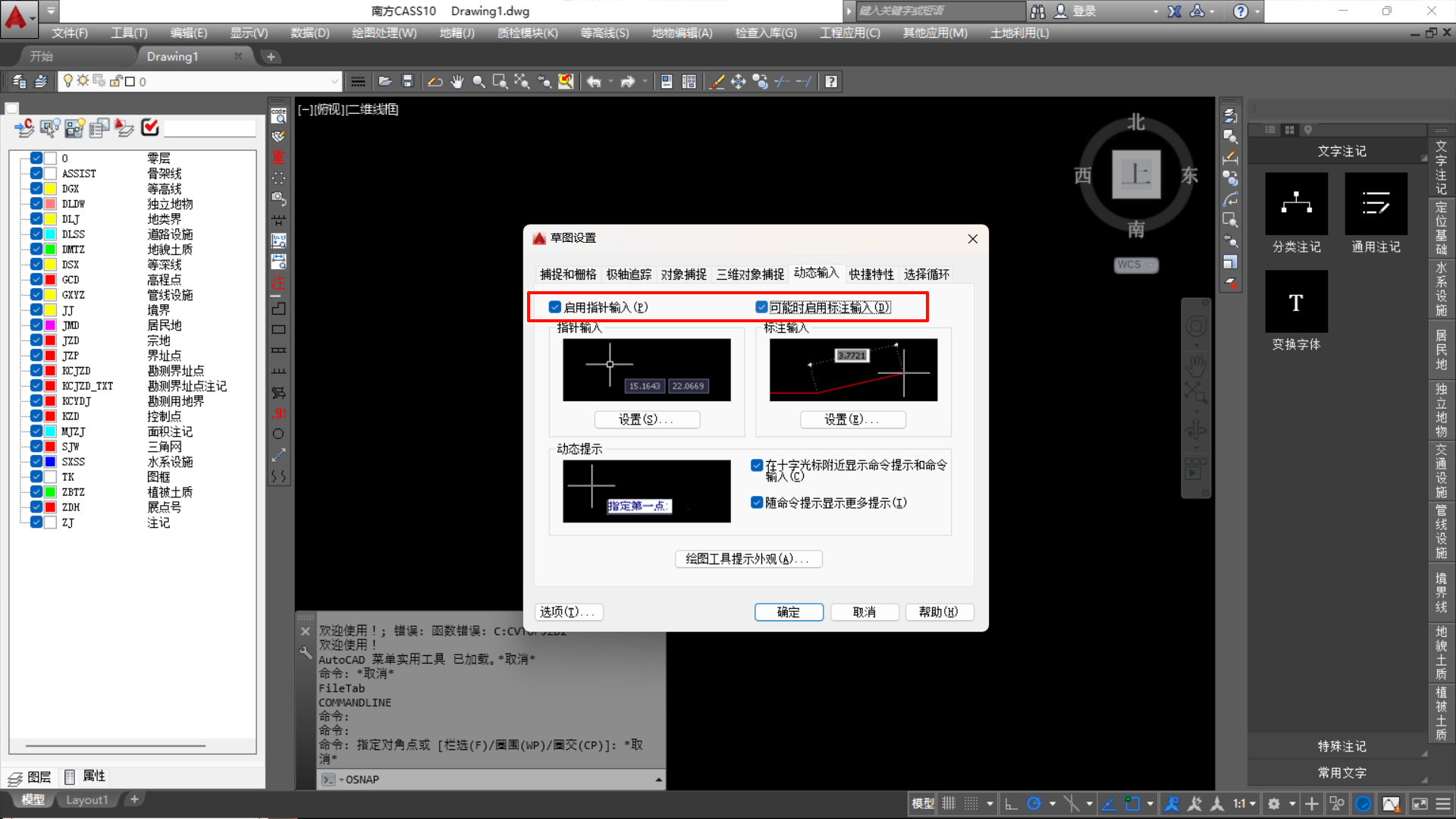1456x819 pixels.
Task: Switch to the 对象捕捉 tab
Action: [x=683, y=275]
